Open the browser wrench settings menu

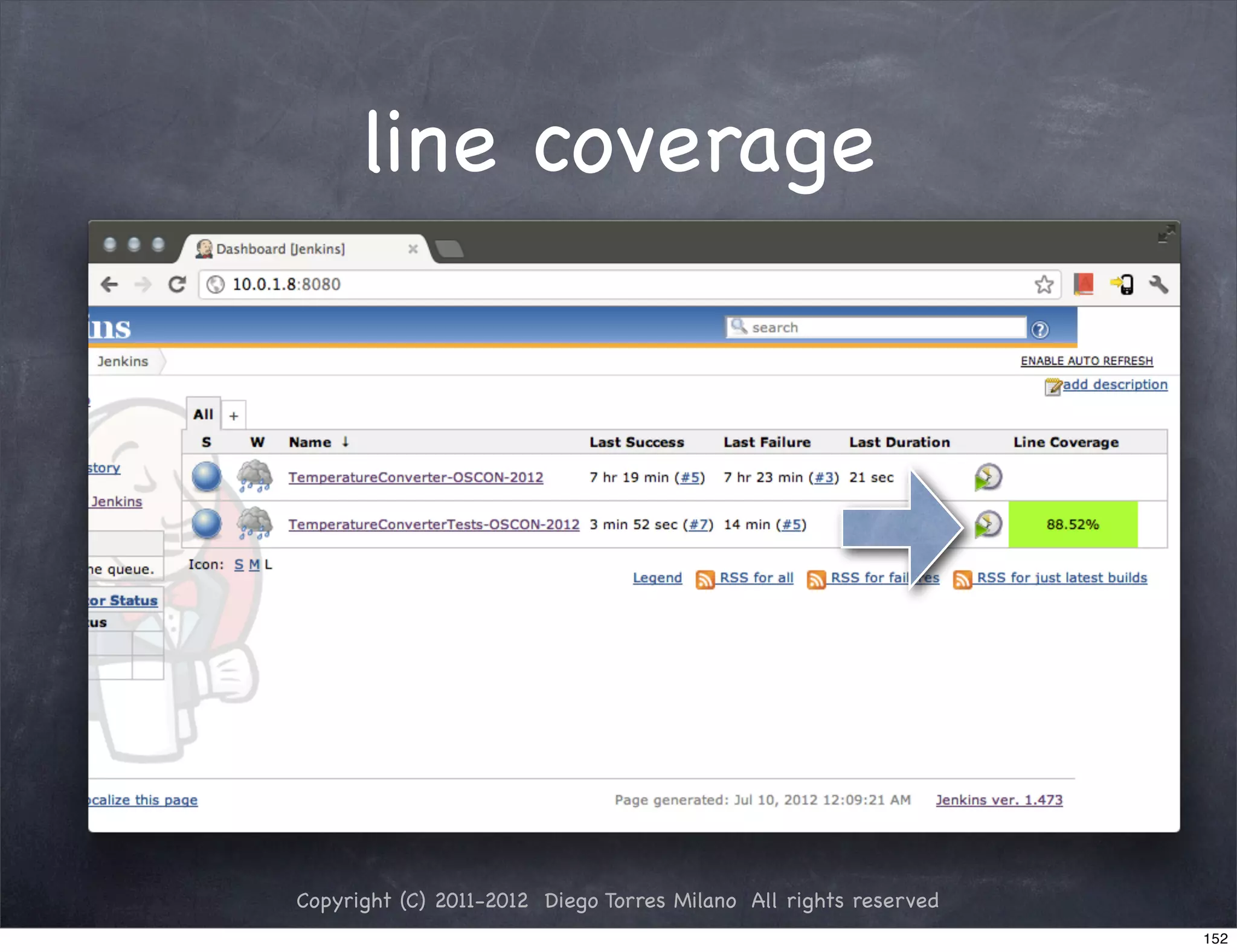1158,285
